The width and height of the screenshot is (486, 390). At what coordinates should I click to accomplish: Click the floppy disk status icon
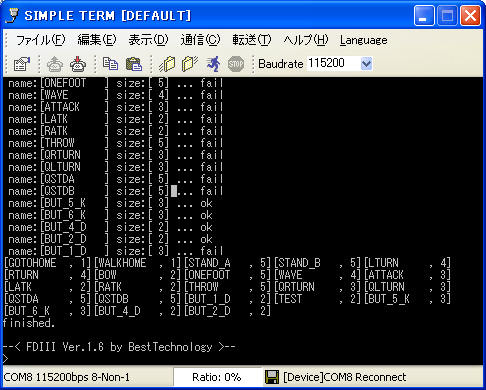tap(272, 377)
